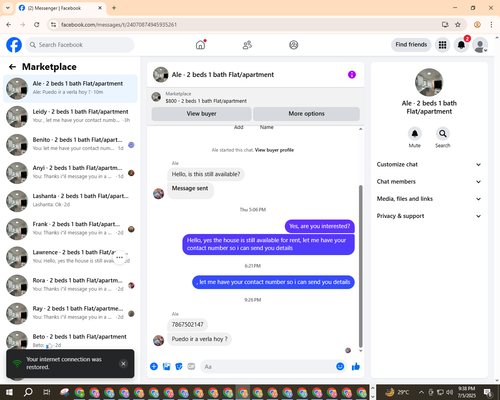Open a new browser tab
Image resolution: width=500 pixels, height=400 pixels.
coord(114,8)
